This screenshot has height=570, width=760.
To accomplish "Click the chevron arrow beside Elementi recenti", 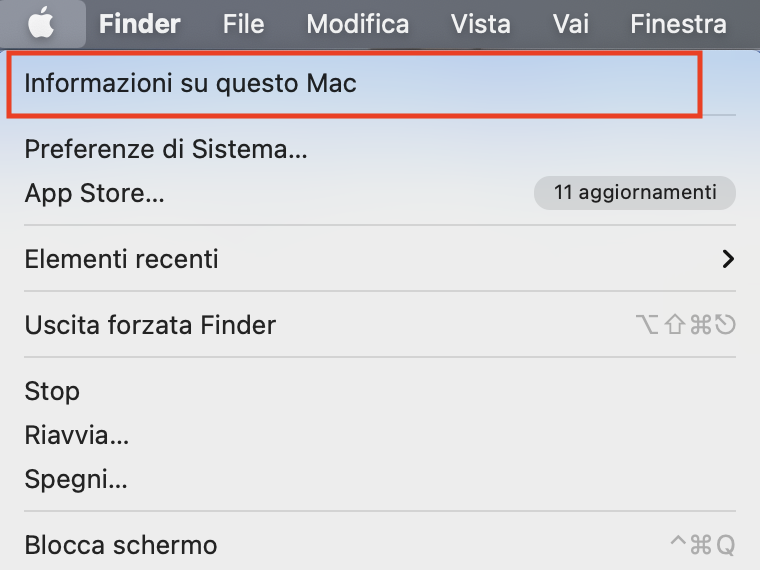I will [x=728, y=259].
